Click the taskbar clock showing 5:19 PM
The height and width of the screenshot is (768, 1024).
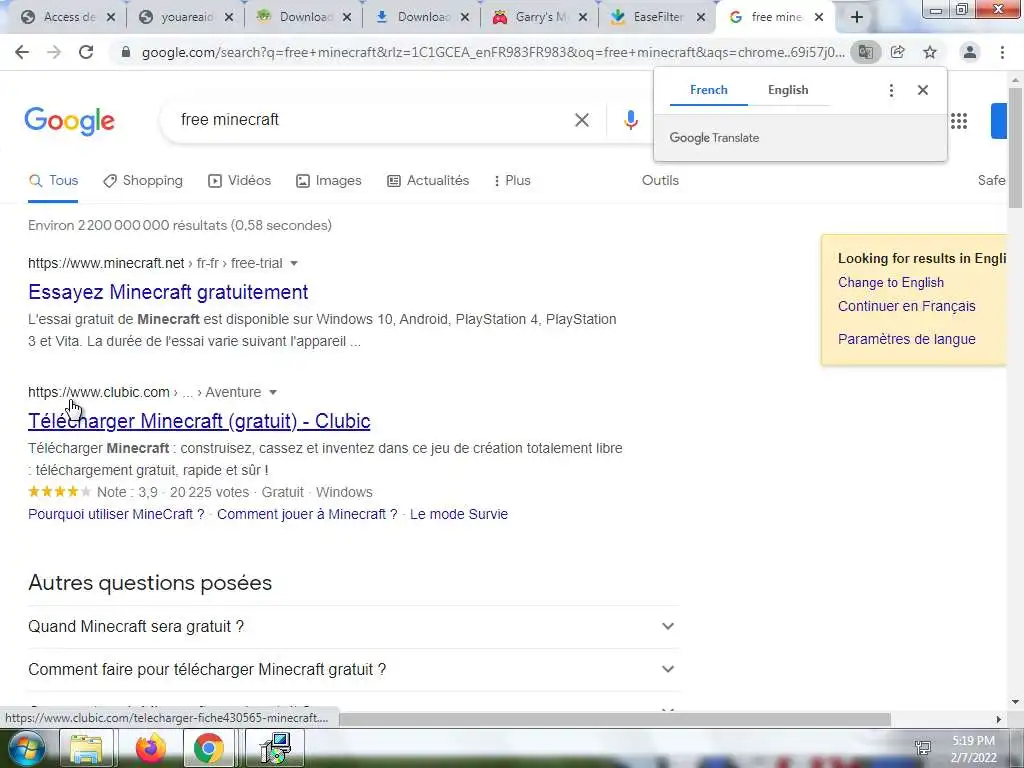974,749
